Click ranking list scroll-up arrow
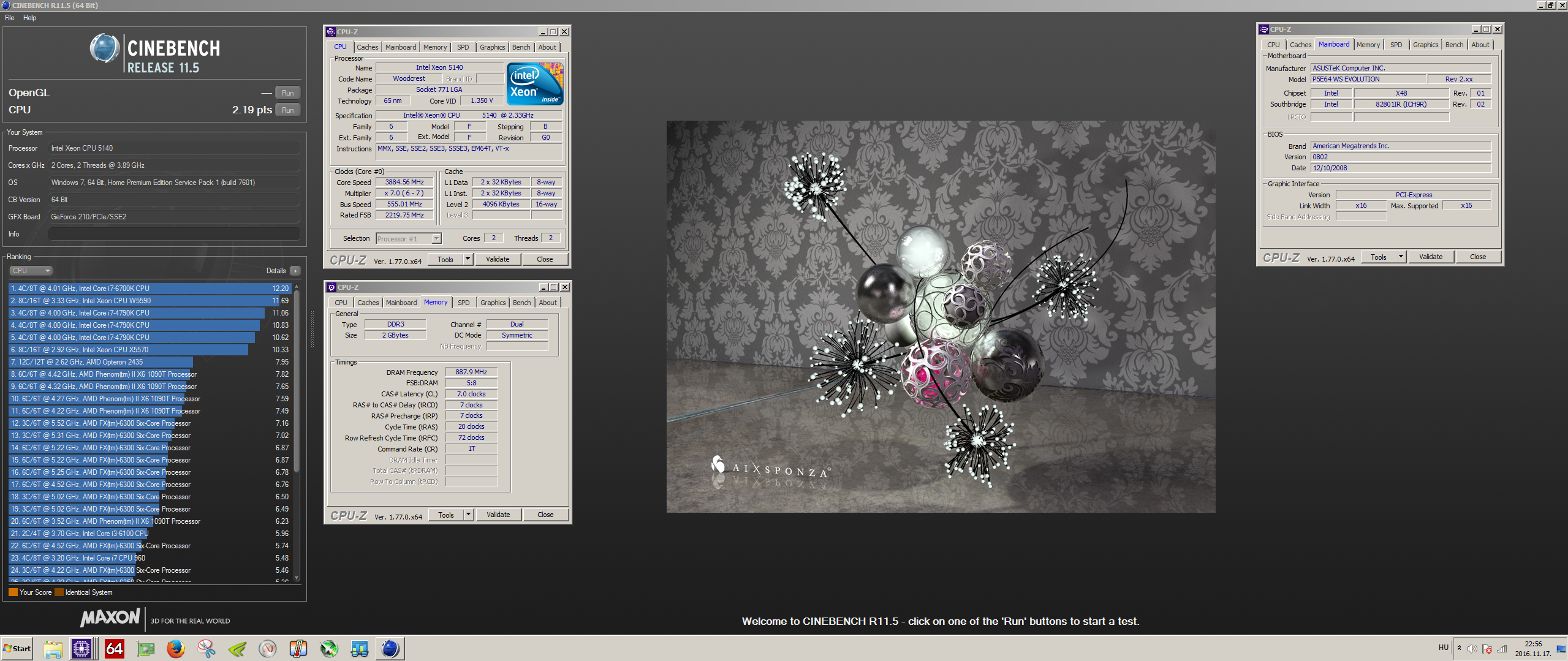This screenshot has width=1568, height=661. [x=297, y=287]
